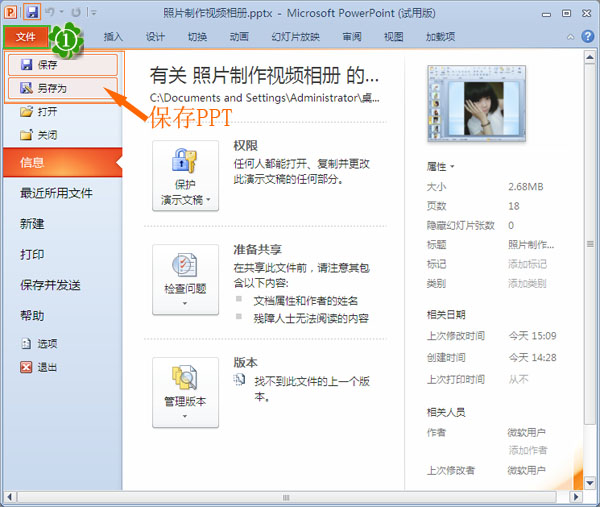Click the 今天 15:09 modified time

(532, 336)
